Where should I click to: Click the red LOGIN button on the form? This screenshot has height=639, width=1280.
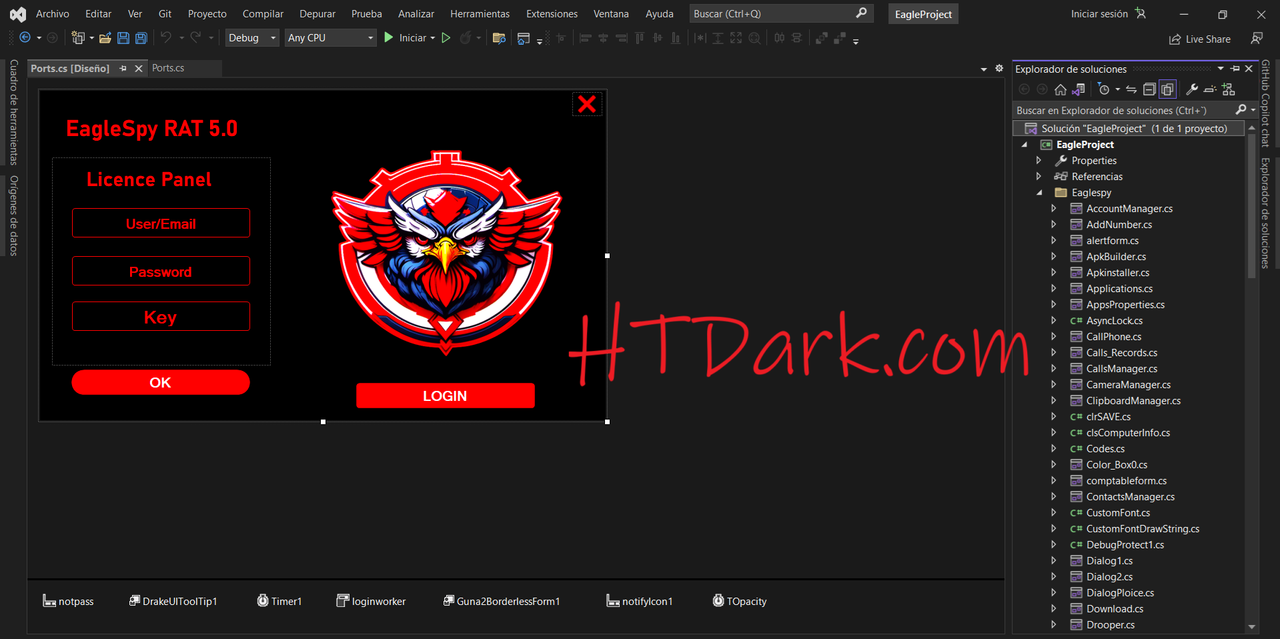(445, 396)
